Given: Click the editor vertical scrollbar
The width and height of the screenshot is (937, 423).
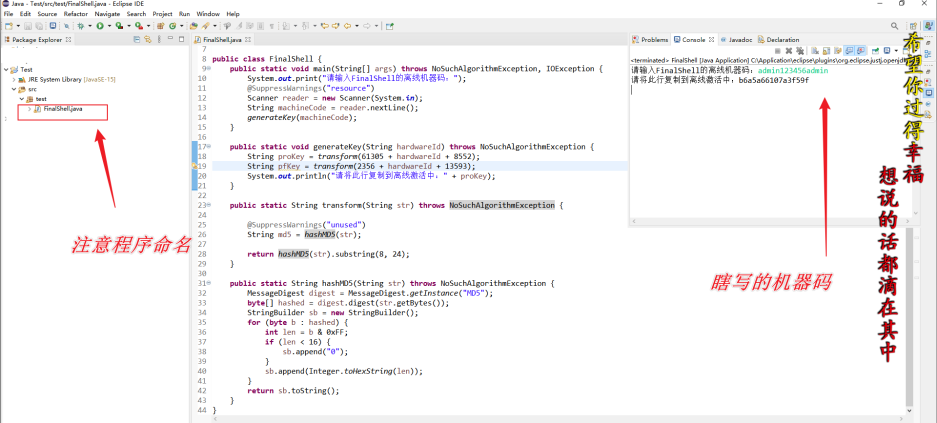Looking at the screenshot, I should (x=910, y=317).
